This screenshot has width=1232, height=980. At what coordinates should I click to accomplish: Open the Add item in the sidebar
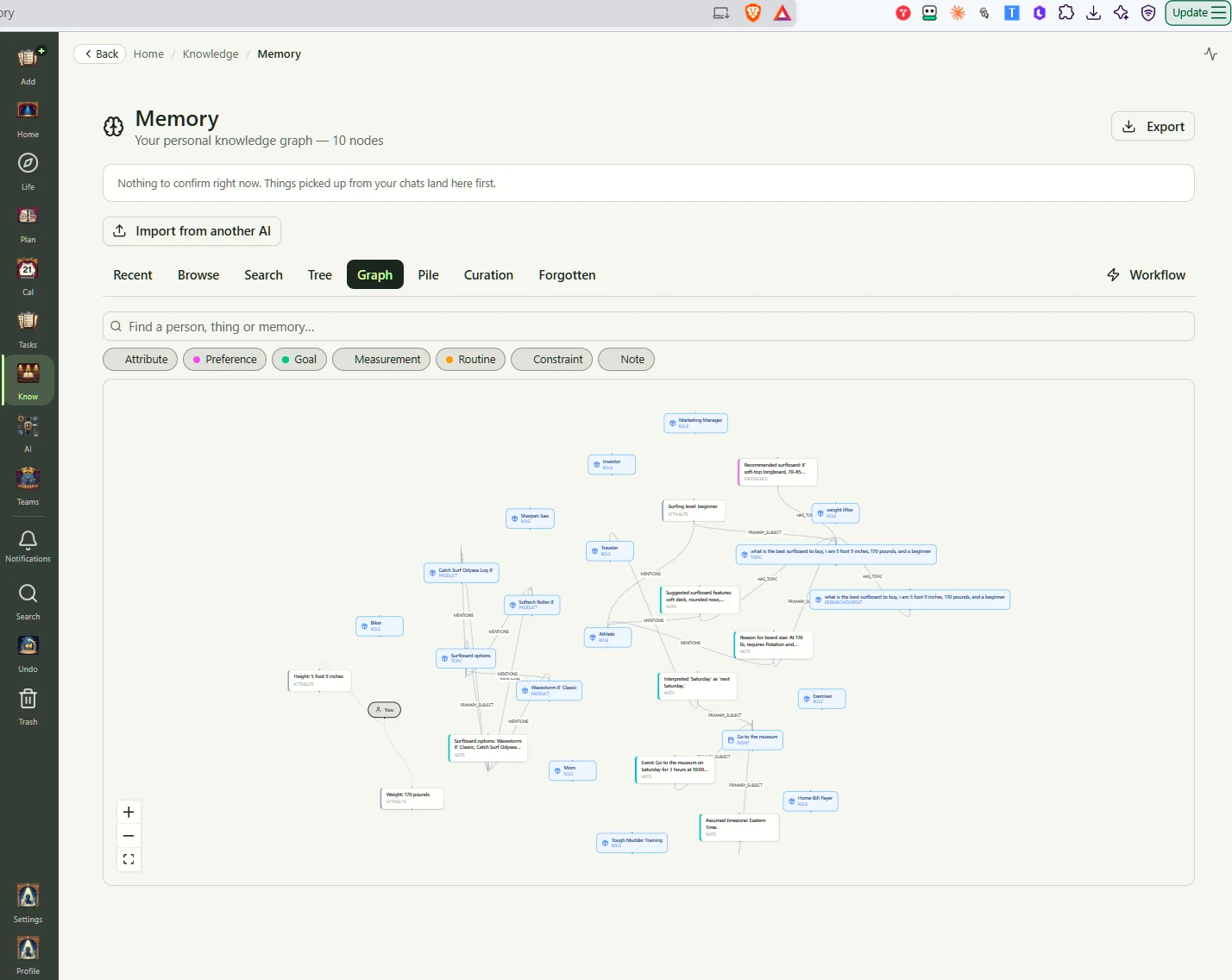(28, 66)
